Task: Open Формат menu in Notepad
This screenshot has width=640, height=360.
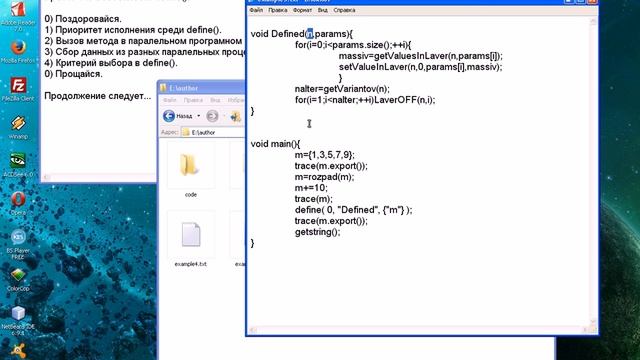Action: pyautogui.click(x=302, y=10)
